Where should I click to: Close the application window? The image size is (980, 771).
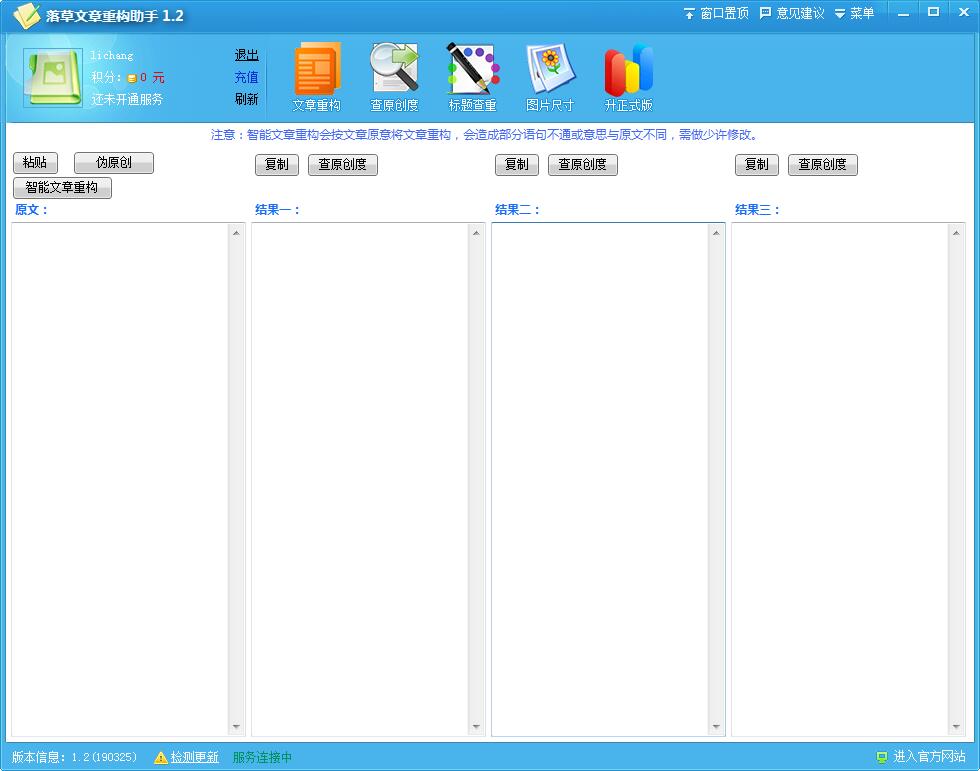964,13
